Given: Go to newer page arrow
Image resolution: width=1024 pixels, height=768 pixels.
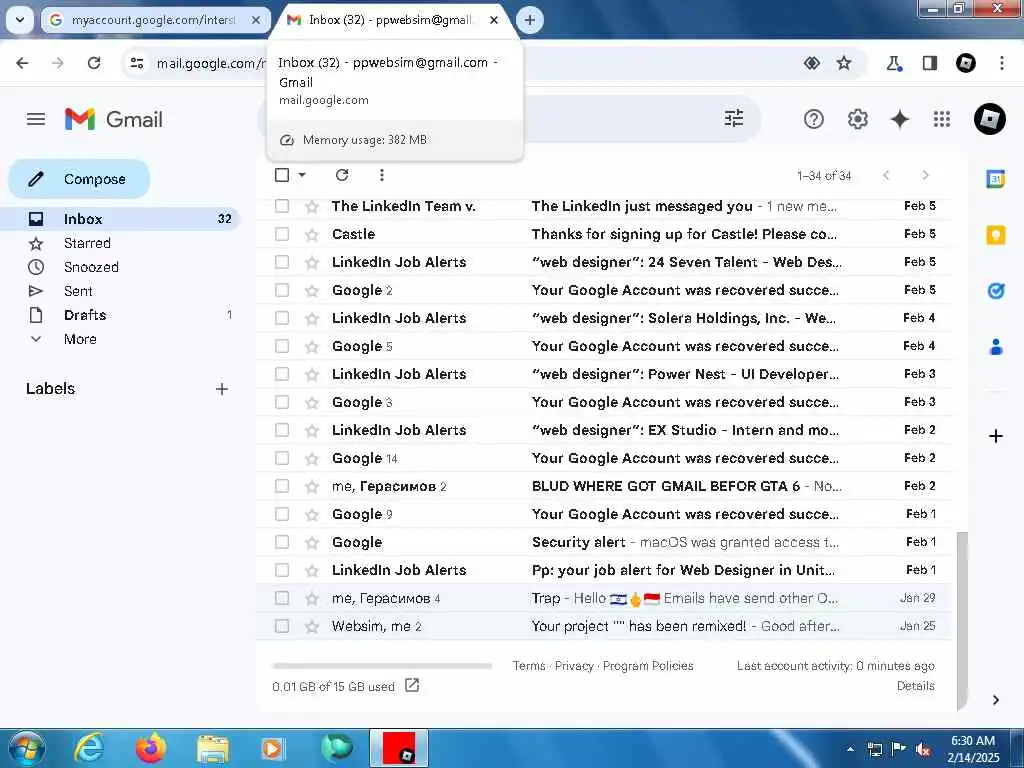Looking at the screenshot, I should click(x=886, y=175).
